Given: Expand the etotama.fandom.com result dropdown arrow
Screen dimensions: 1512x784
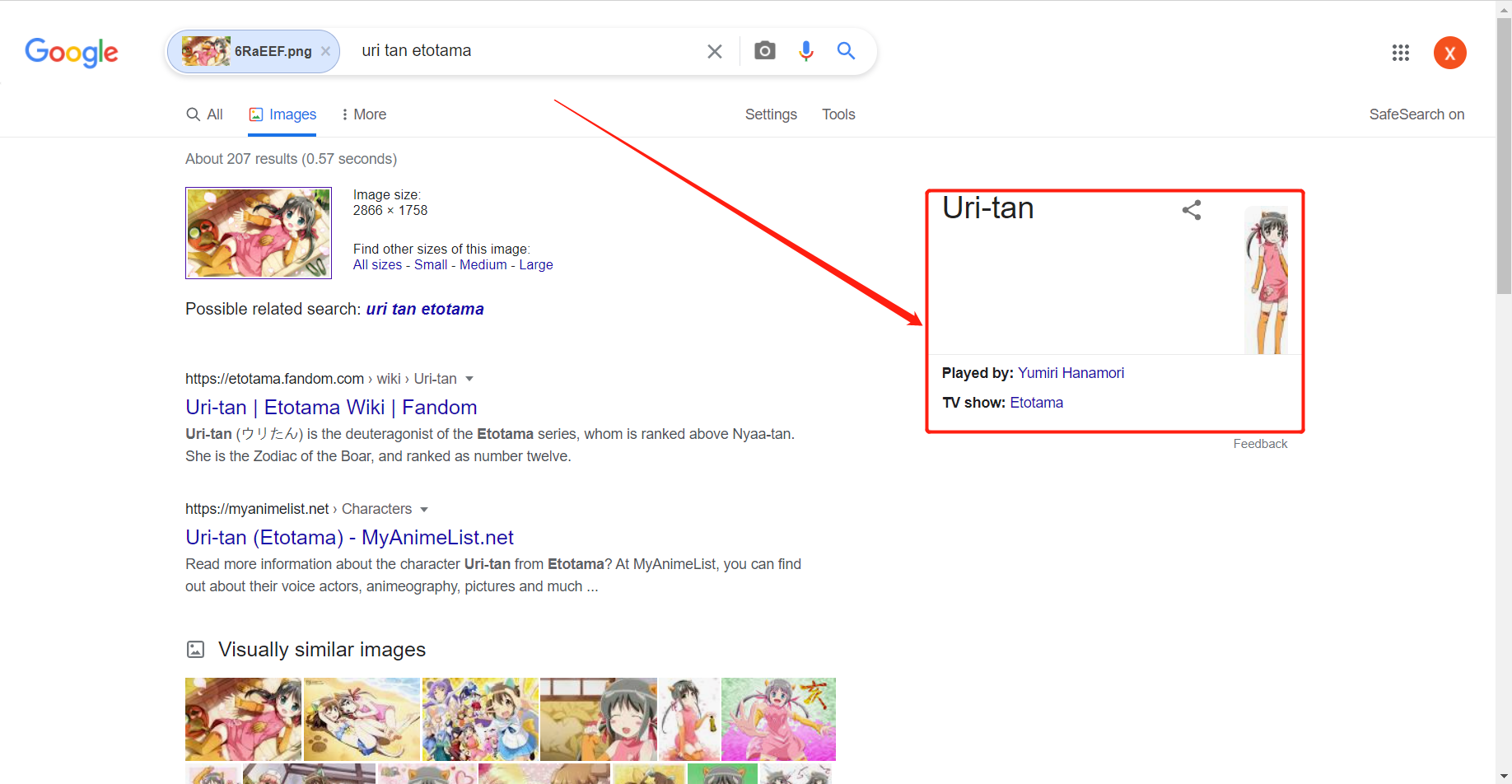Looking at the screenshot, I should [469, 379].
